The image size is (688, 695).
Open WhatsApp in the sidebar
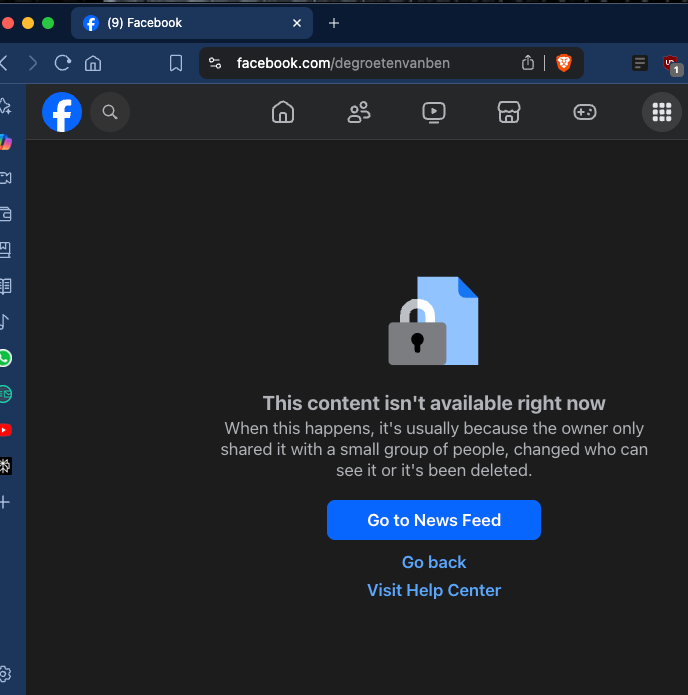coord(5,358)
